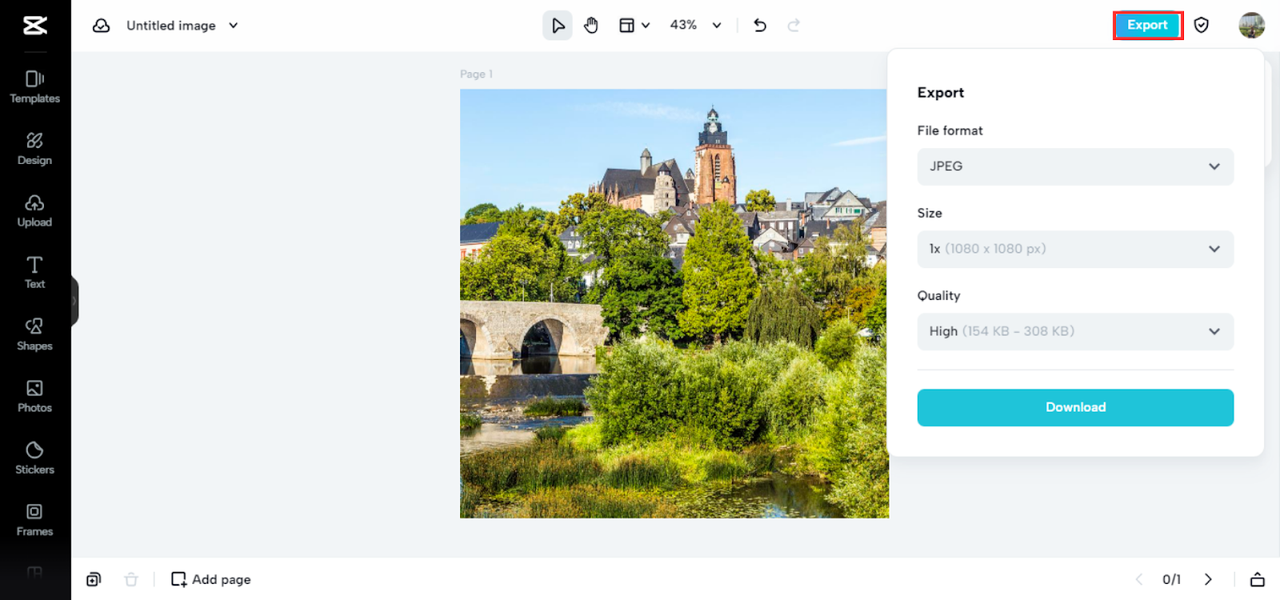Go to the next page arrow
The image size is (1280, 600).
[1208, 579]
